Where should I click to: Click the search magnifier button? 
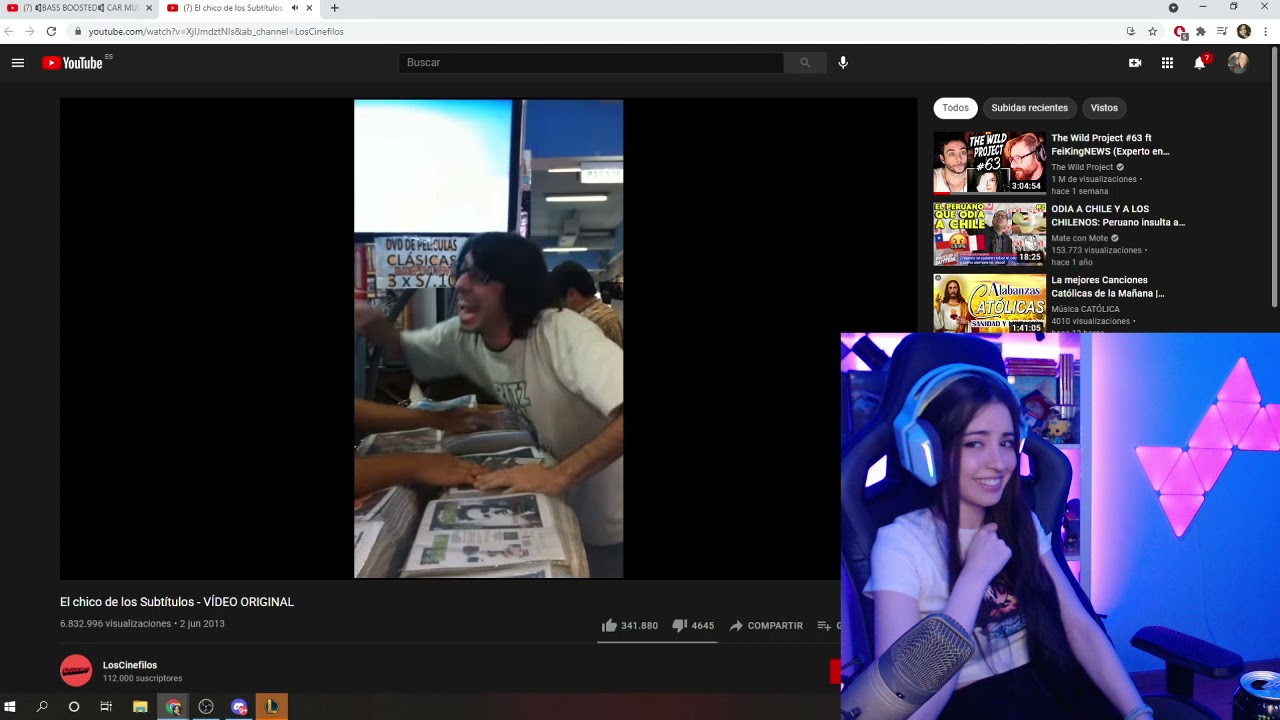click(805, 63)
